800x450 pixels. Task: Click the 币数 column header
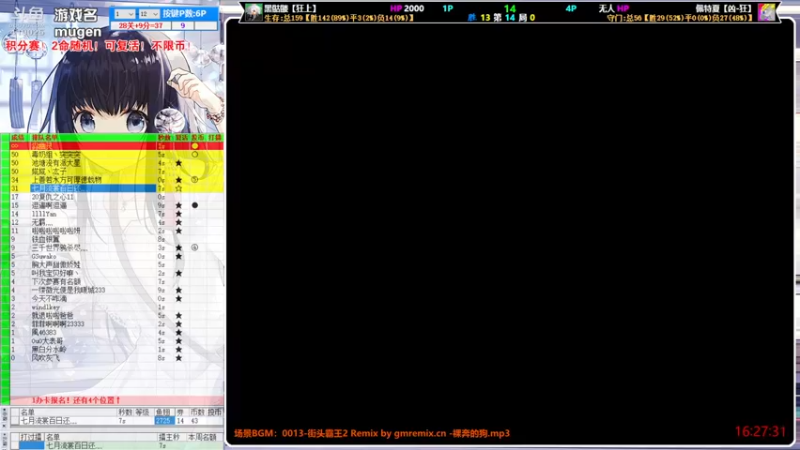(197, 412)
